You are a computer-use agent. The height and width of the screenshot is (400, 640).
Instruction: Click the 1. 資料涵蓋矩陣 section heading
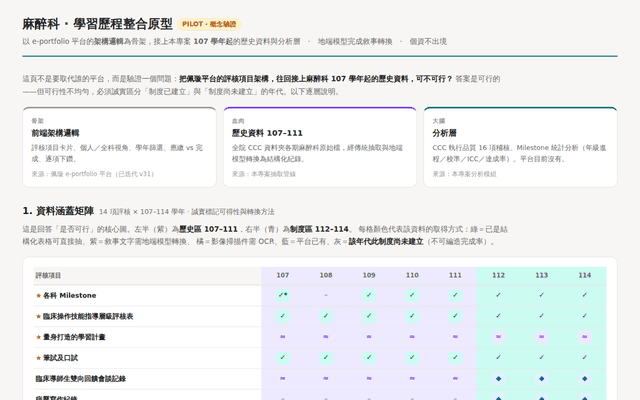tap(58, 211)
